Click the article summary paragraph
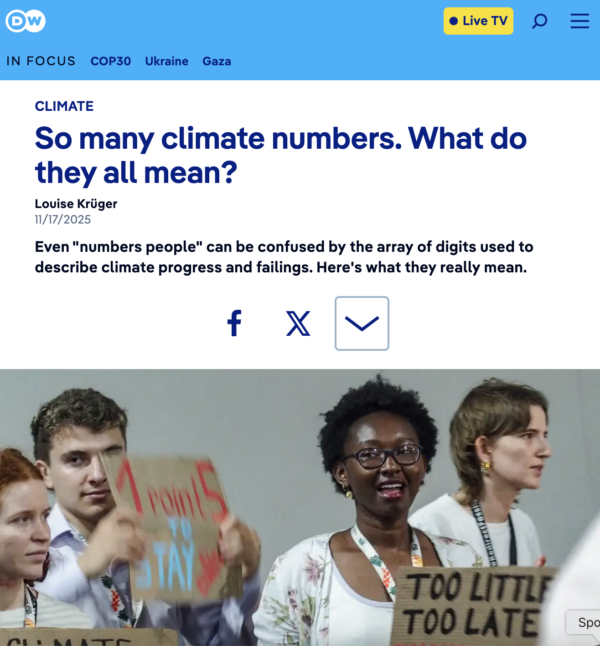Screen dimensions: 600x646 point(284,257)
